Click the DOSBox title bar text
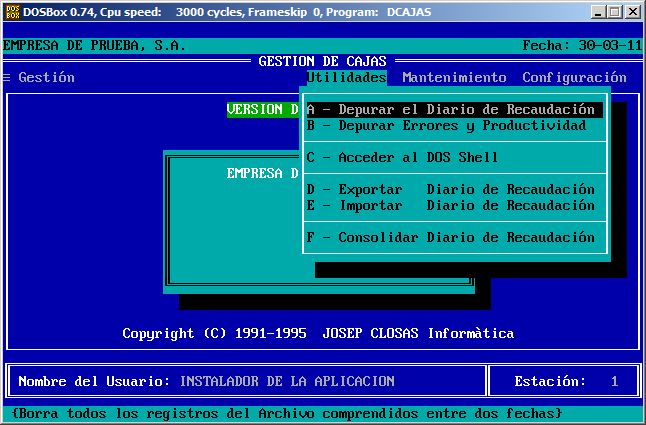The height and width of the screenshot is (425, 646). tap(227, 12)
